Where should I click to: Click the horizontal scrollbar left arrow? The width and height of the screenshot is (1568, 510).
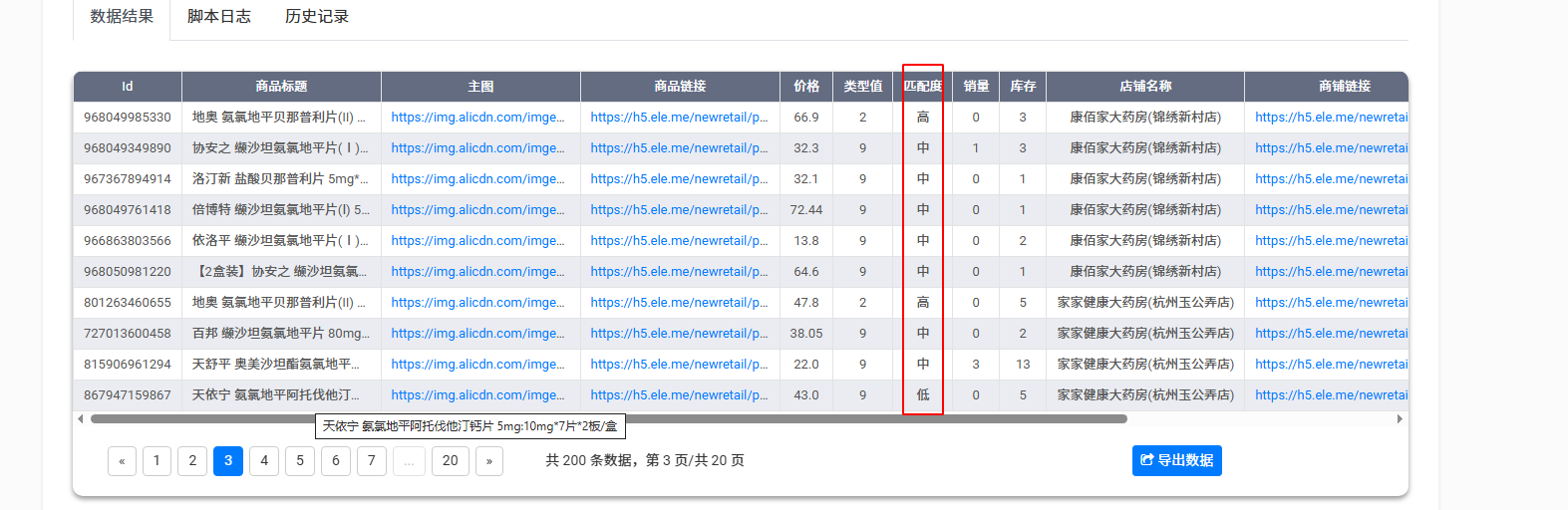tap(81, 419)
